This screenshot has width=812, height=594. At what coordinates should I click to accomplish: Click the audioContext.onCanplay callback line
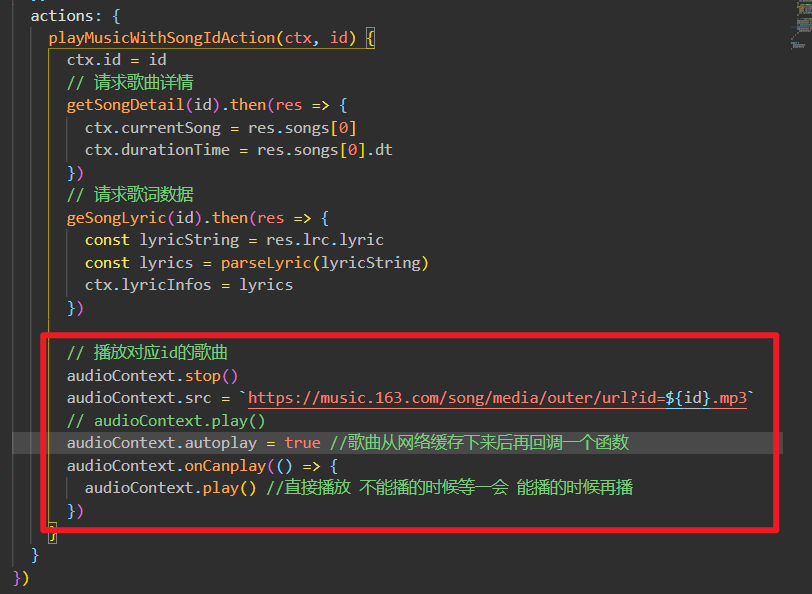tap(202, 466)
